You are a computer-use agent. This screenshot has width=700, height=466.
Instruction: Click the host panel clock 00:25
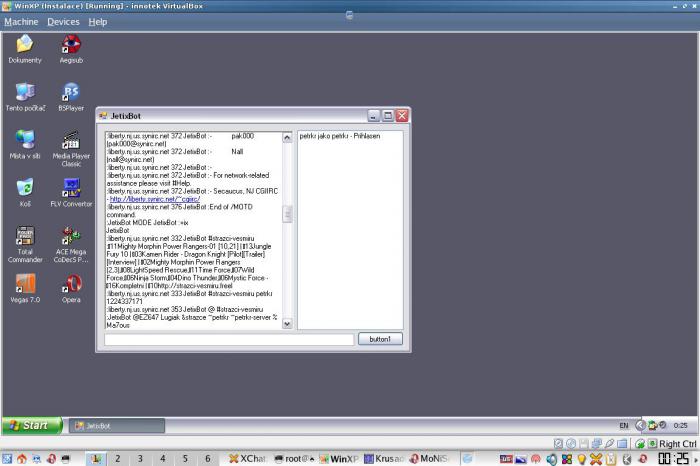(x=674, y=458)
